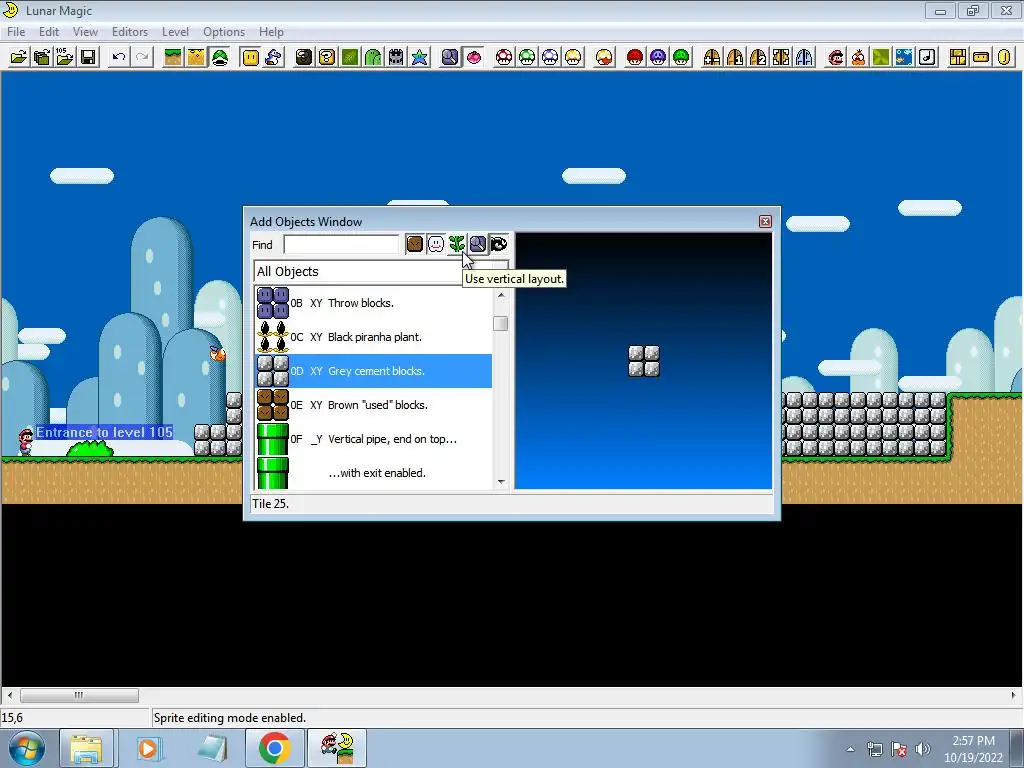This screenshot has width=1024, height=768.
Task: Click the level horizontal scrollbar thumb
Action: (x=79, y=695)
